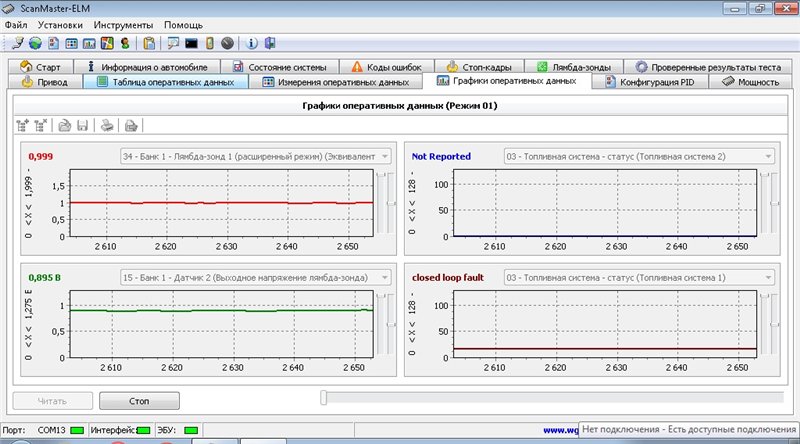Click the horizontal playback slider handle

[323, 398]
